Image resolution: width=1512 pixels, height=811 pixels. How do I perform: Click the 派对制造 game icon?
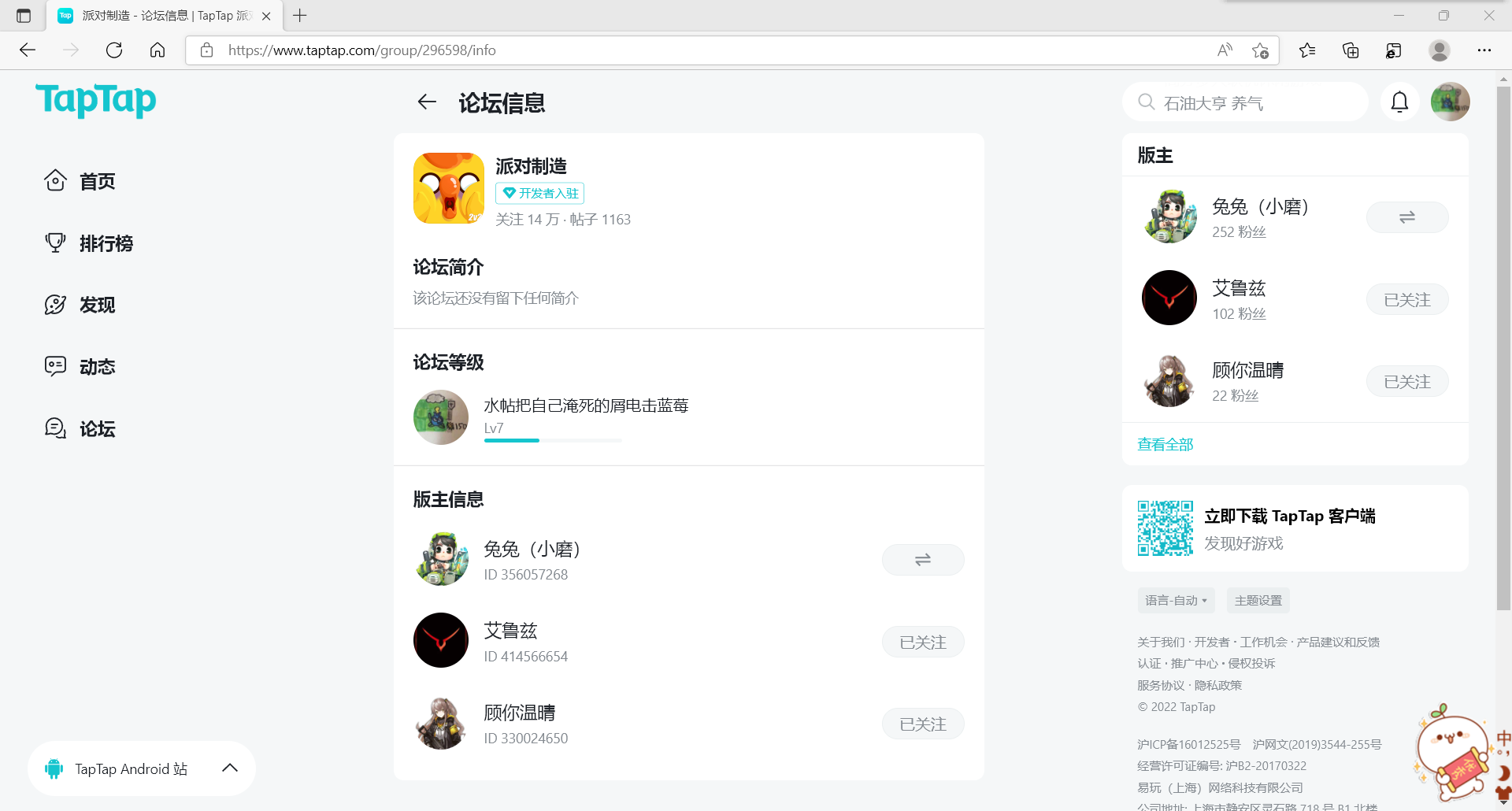click(449, 188)
